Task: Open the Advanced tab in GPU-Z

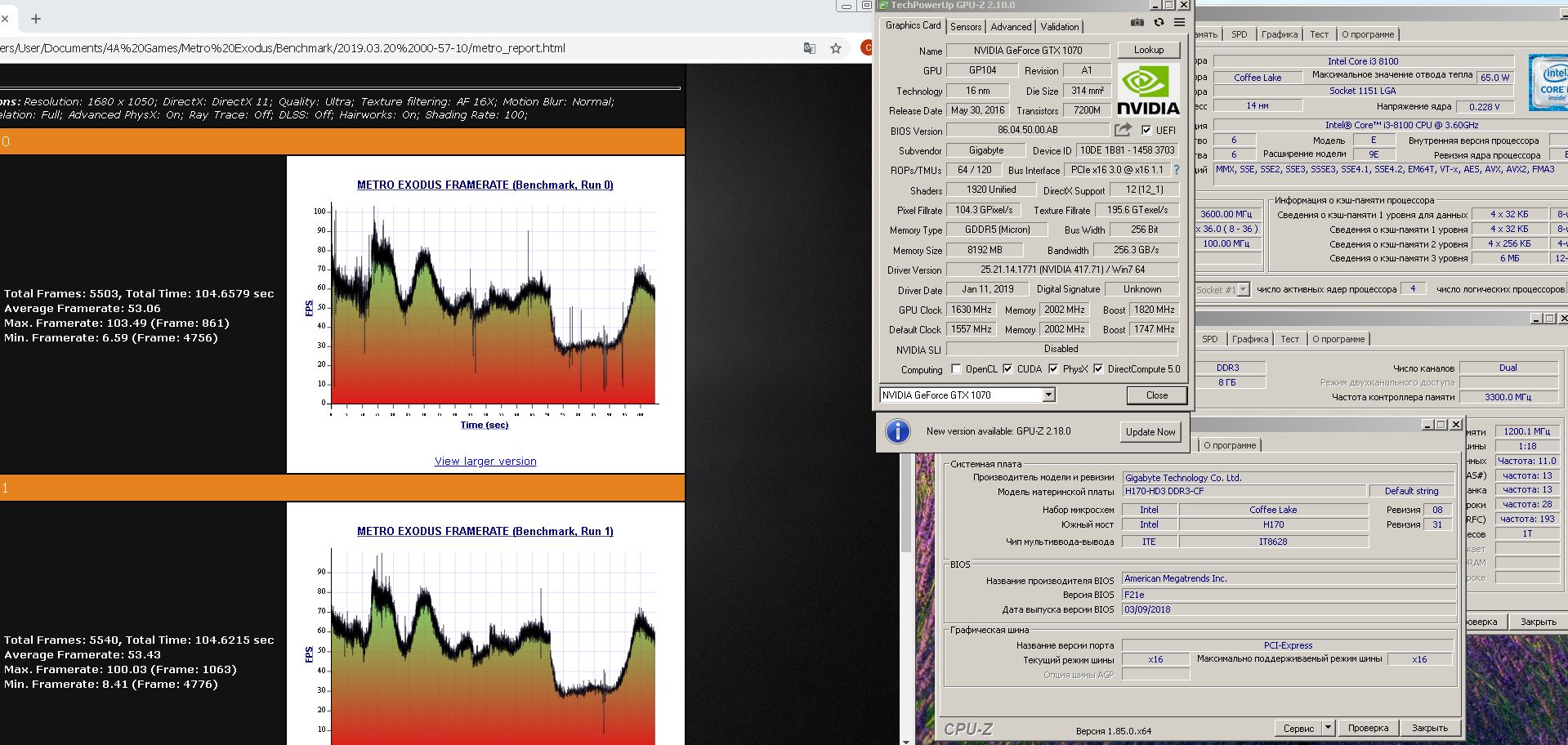Action: coord(1011,27)
